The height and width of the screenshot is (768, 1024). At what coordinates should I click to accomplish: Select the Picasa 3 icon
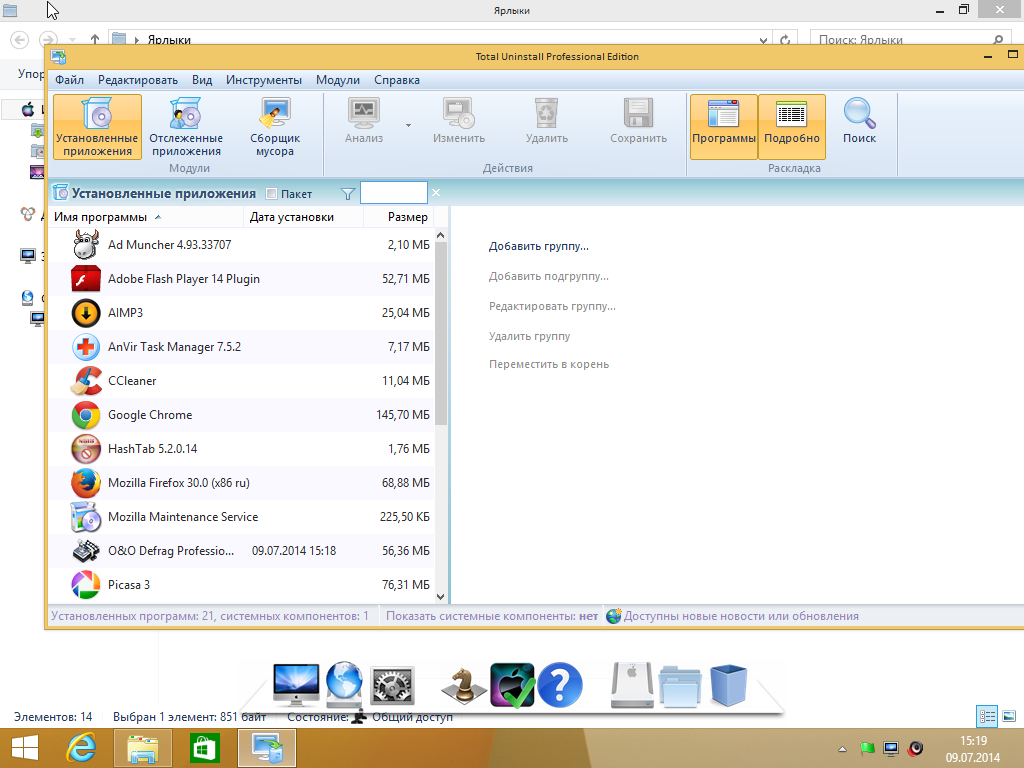pyautogui.click(x=86, y=584)
